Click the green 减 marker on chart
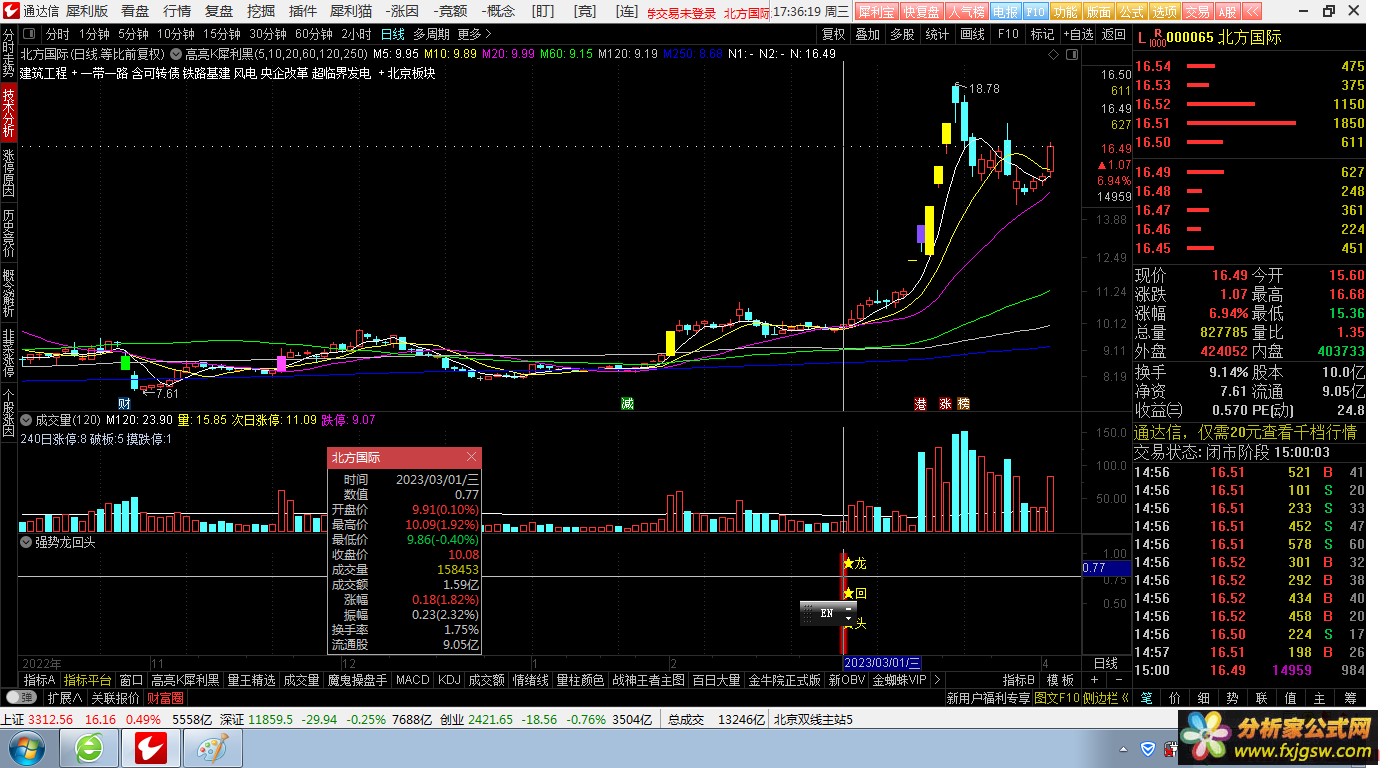This screenshot has height=768, width=1388. tap(627, 403)
